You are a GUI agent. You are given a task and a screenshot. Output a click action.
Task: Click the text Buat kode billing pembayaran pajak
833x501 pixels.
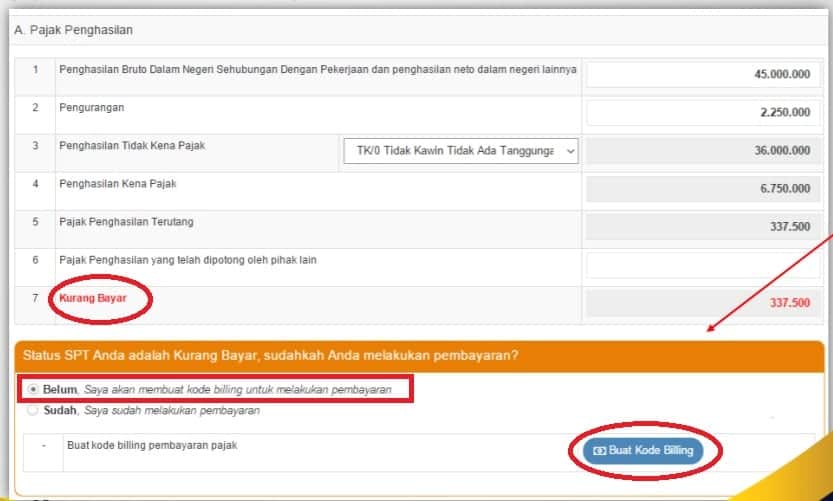152,446
